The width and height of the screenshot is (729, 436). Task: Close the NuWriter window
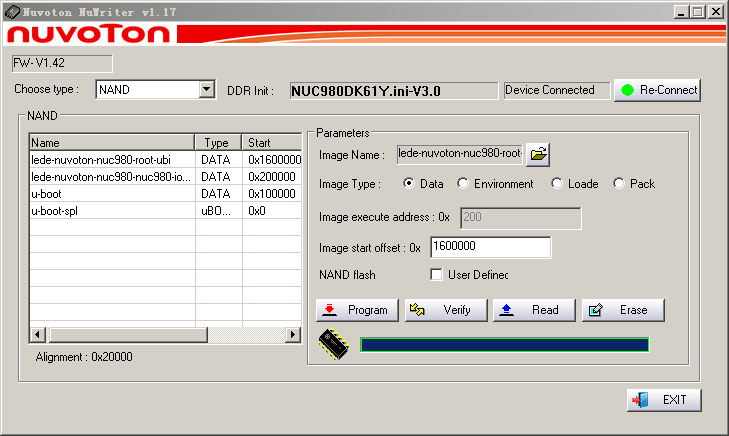[716, 12]
